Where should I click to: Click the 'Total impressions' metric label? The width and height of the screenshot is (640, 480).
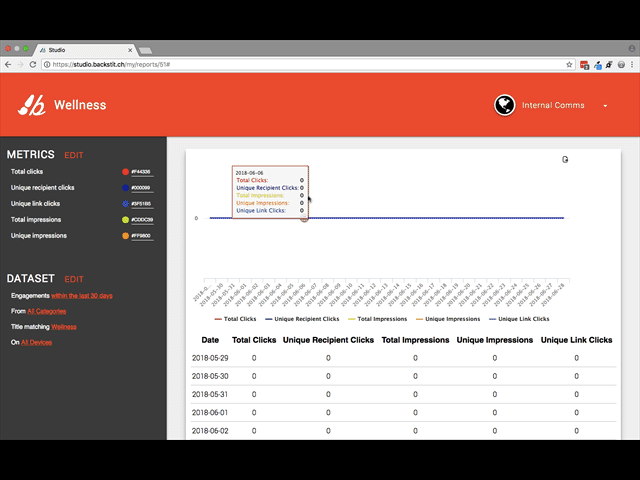point(36,220)
